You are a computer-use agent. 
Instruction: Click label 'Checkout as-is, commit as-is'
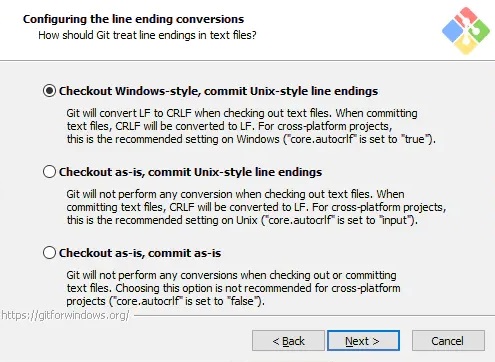pos(140,253)
